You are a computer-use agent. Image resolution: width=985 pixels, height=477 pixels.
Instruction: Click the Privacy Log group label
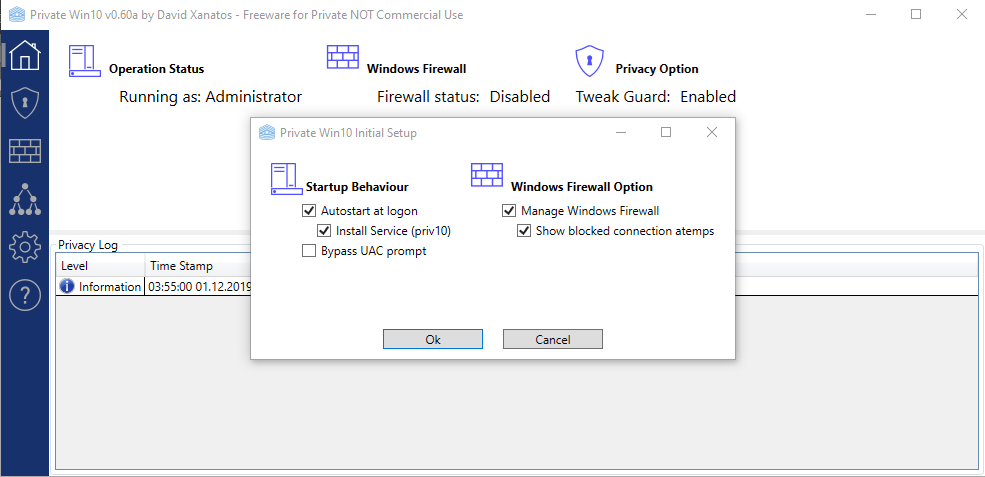pos(87,245)
